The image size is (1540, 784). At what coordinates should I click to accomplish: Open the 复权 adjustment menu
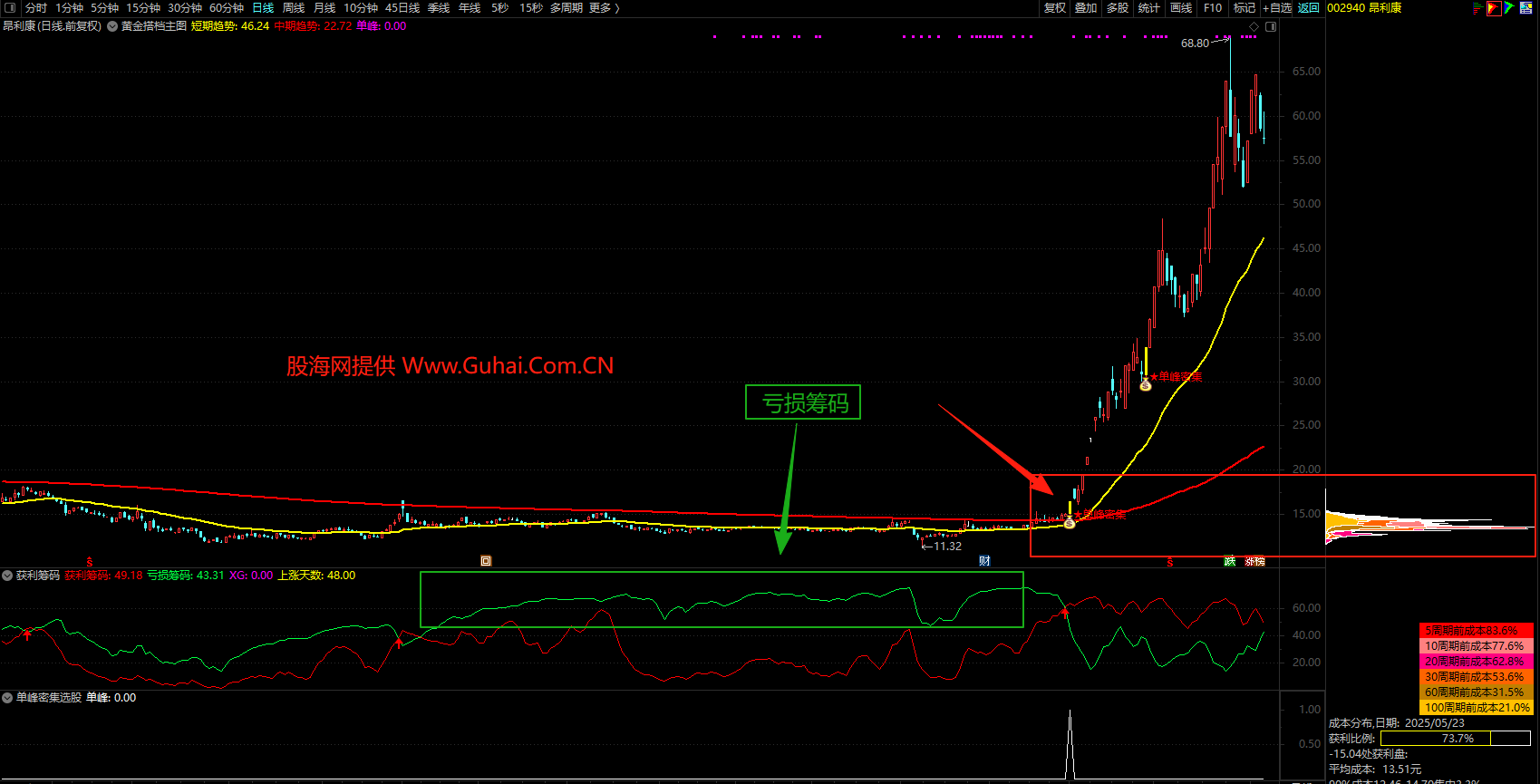click(x=1055, y=7)
